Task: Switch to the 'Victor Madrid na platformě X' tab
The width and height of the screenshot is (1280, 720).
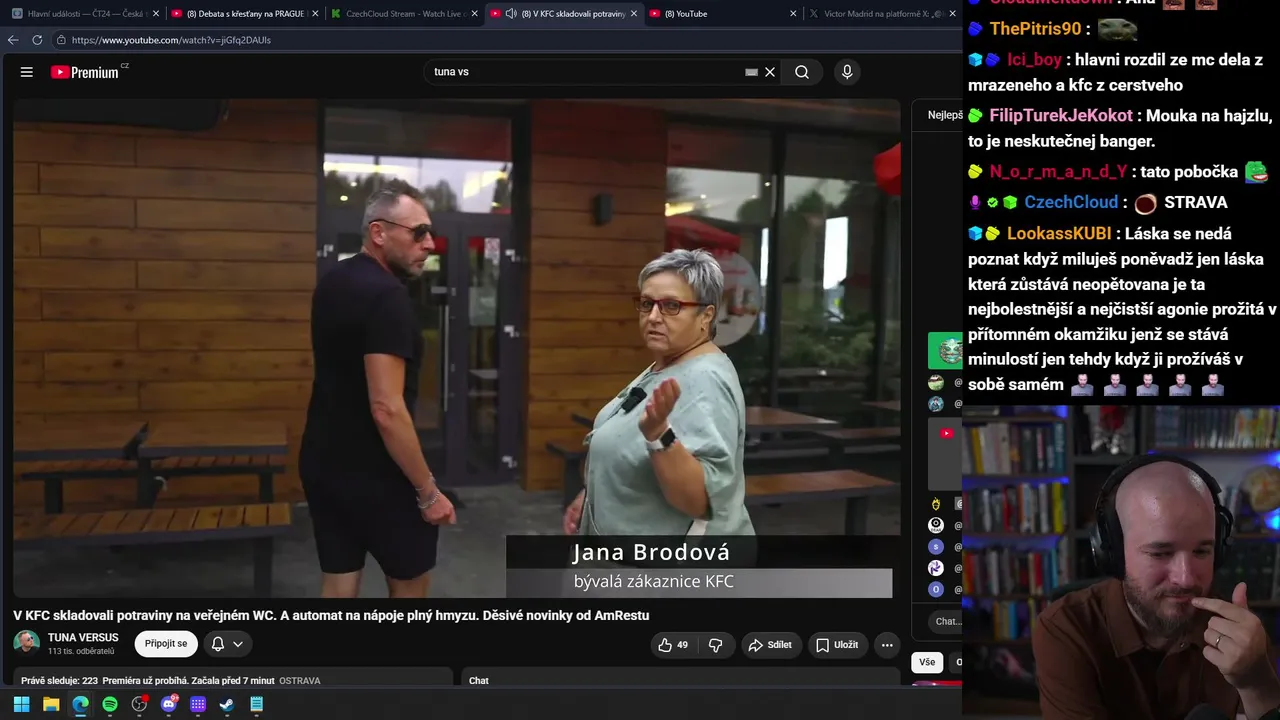Action: coord(881,14)
